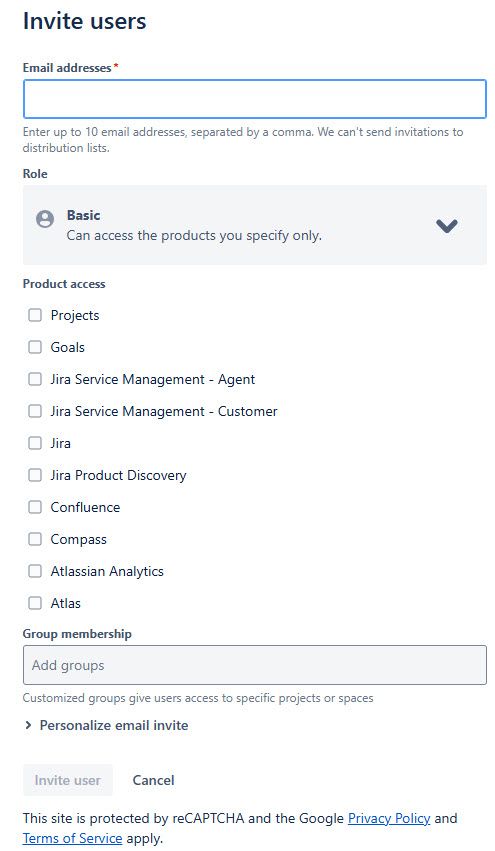Screen dimensions: 495x851
Task: Click the Basic role user avatar icon
Action: 45,219
